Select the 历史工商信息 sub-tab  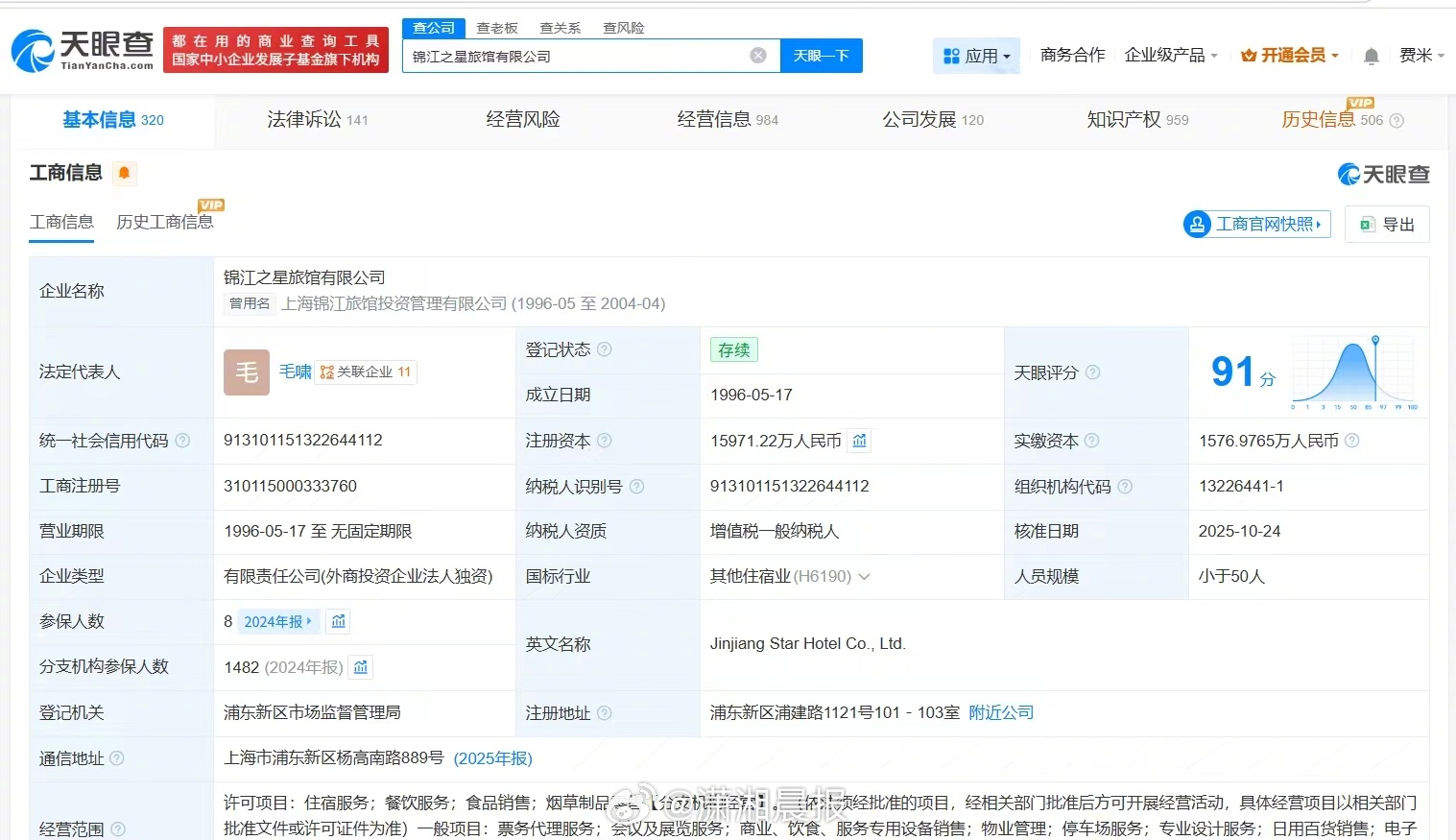pos(165,222)
